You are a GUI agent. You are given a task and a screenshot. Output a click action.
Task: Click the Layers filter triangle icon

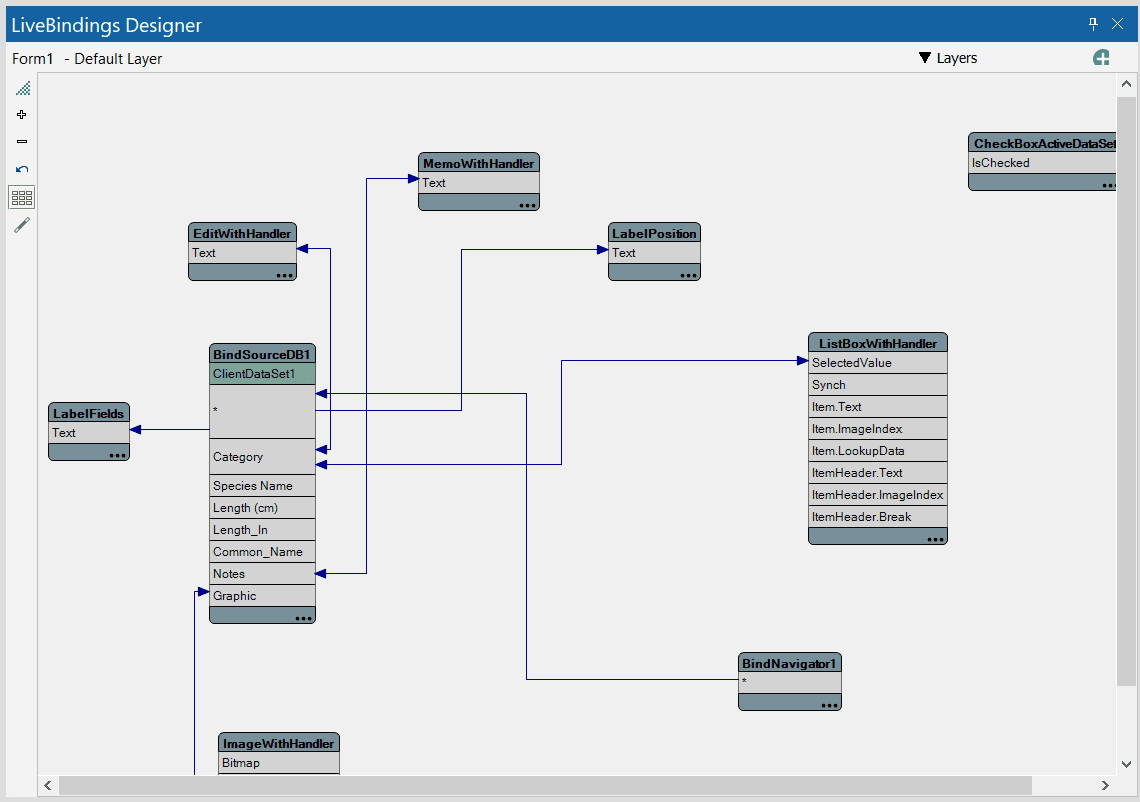click(924, 58)
